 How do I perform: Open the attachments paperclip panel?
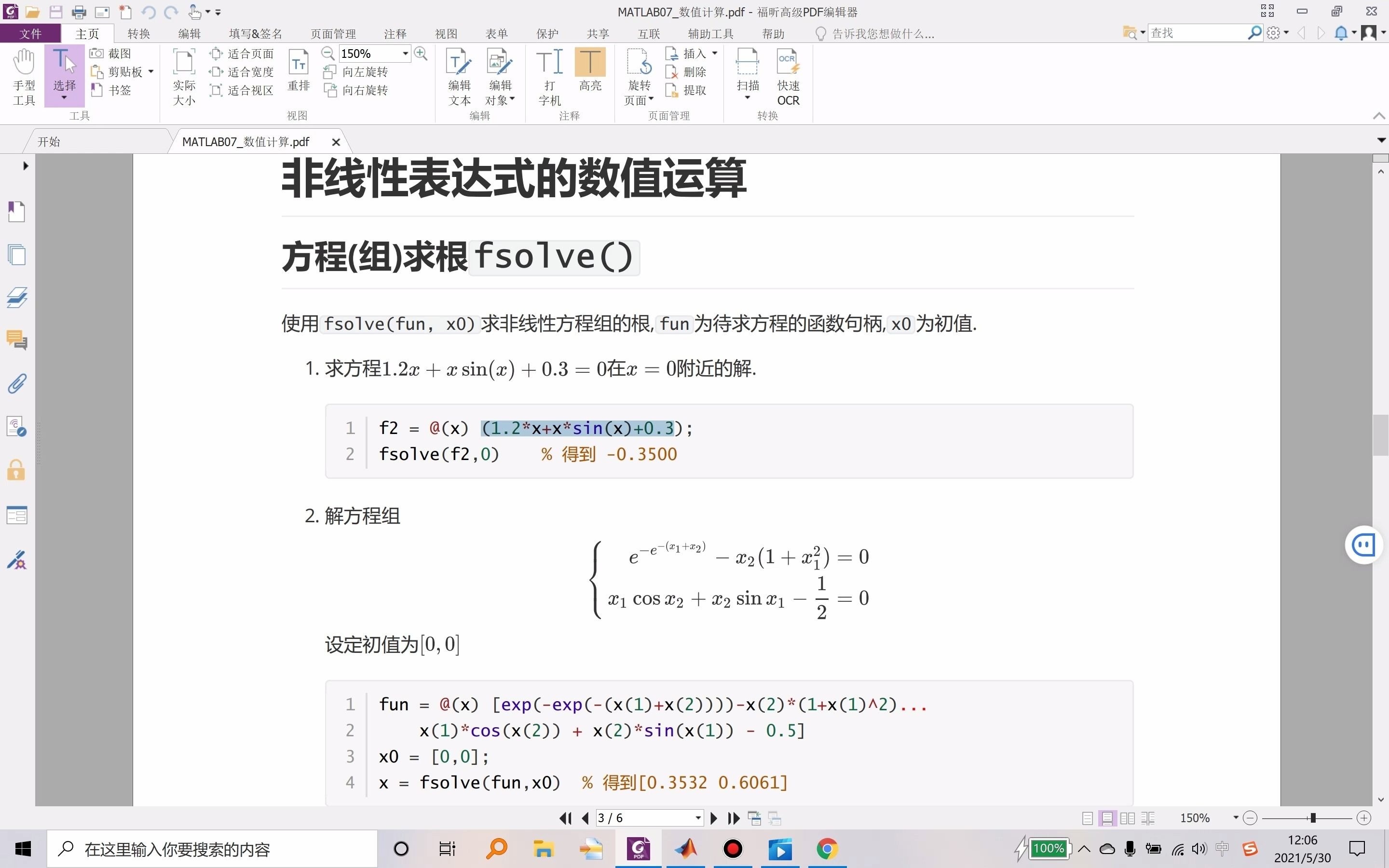(17, 383)
